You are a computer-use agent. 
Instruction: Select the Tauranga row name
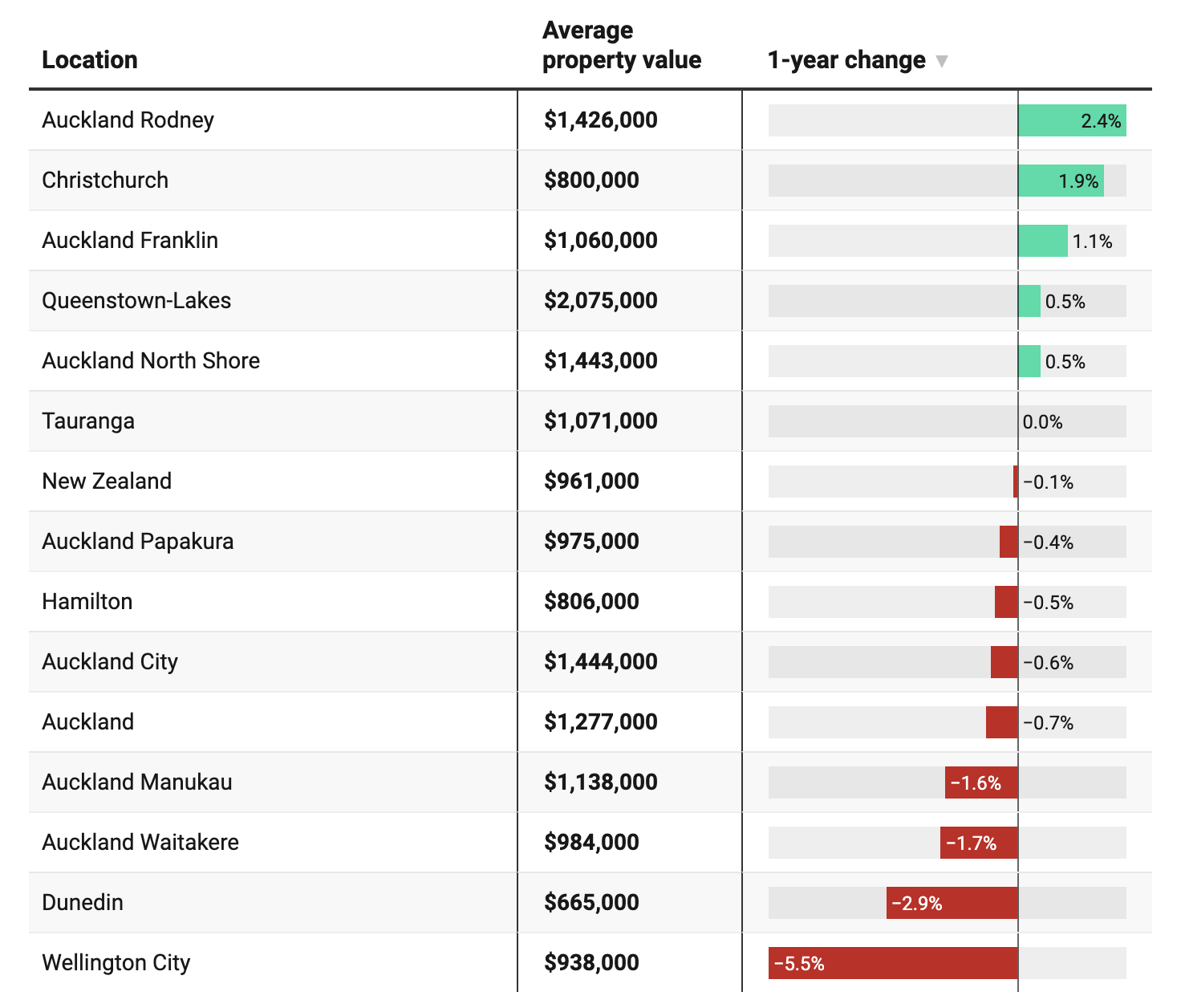click(88, 421)
